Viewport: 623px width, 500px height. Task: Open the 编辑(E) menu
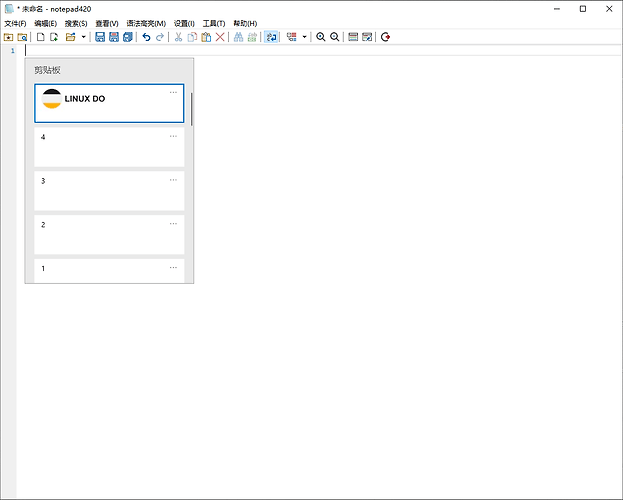45,23
